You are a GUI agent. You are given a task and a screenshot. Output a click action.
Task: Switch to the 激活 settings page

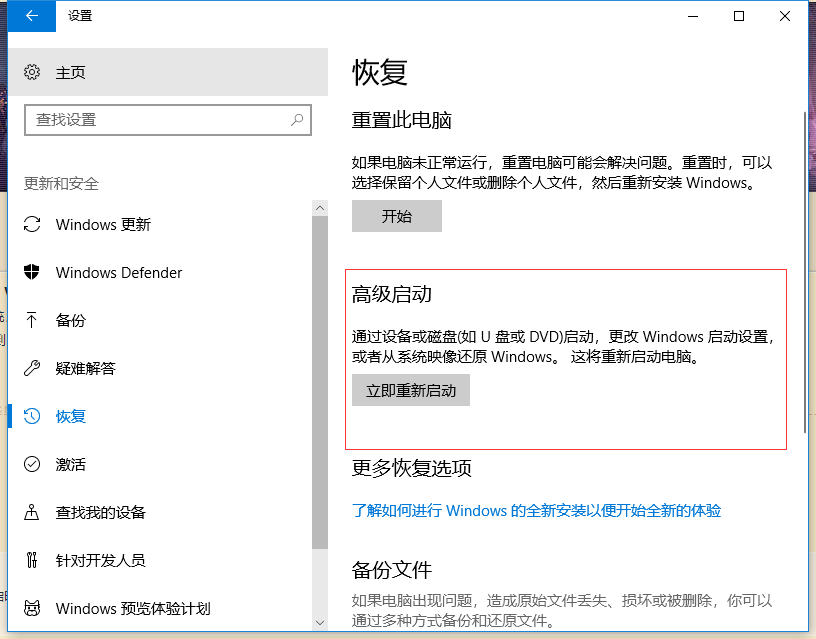tap(72, 464)
